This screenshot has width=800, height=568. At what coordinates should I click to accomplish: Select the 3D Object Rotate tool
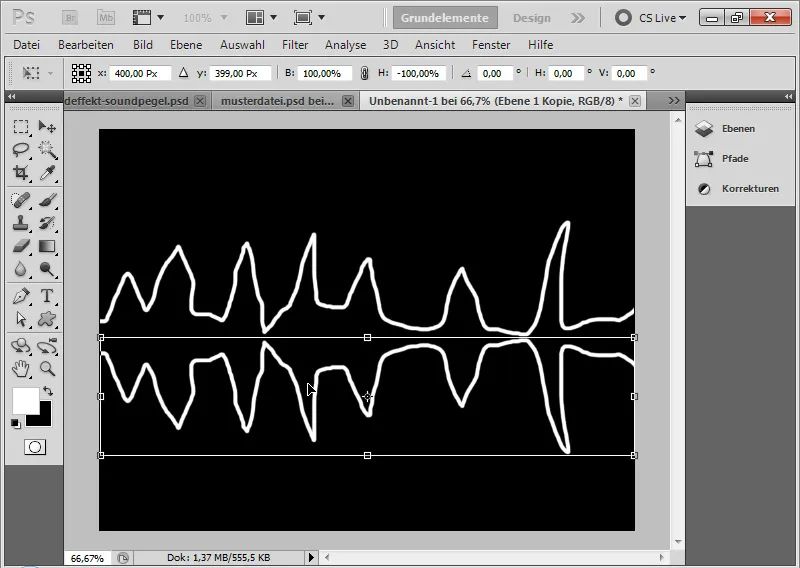tap(20, 346)
